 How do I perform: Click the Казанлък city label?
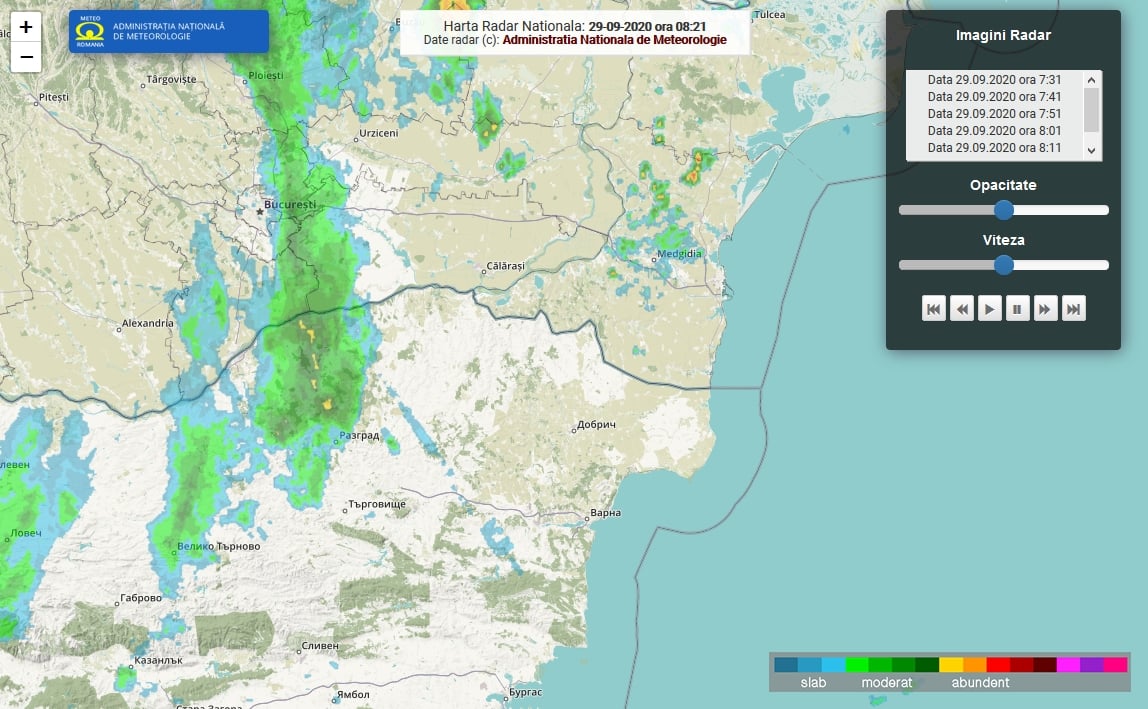[159, 661]
